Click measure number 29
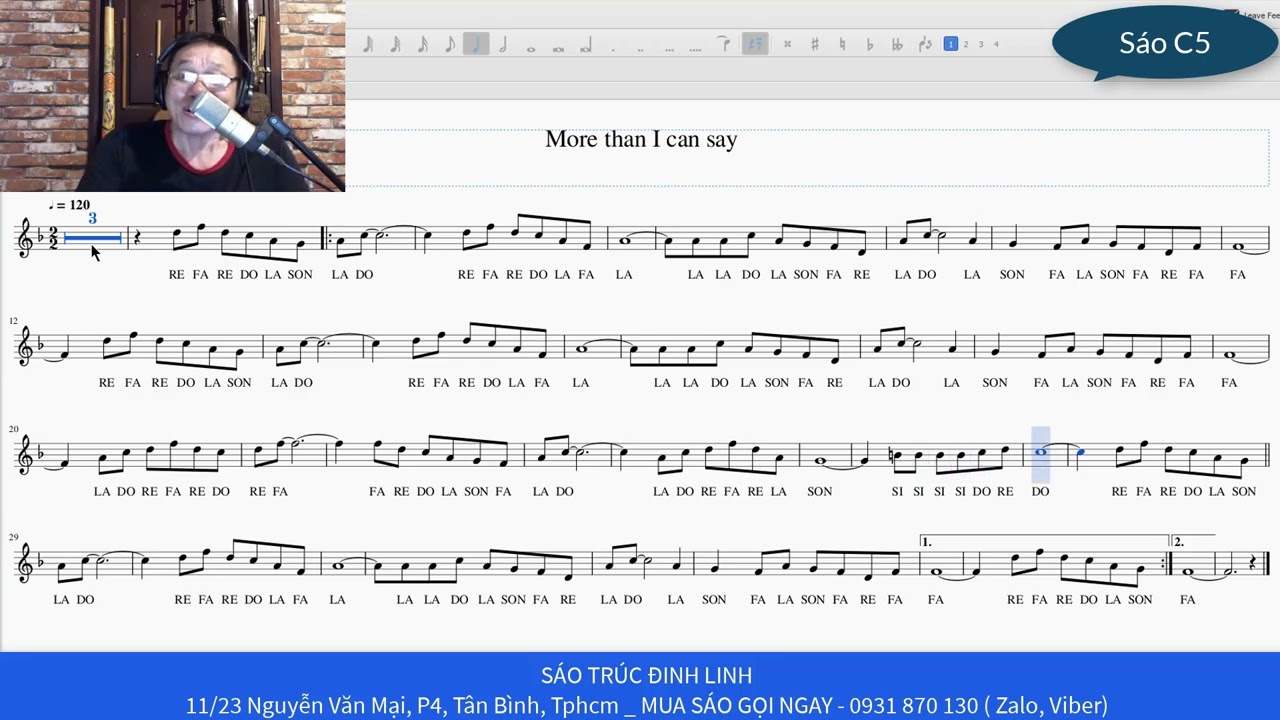The width and height of the screenshot is (1280, 720). coord(13,537)
